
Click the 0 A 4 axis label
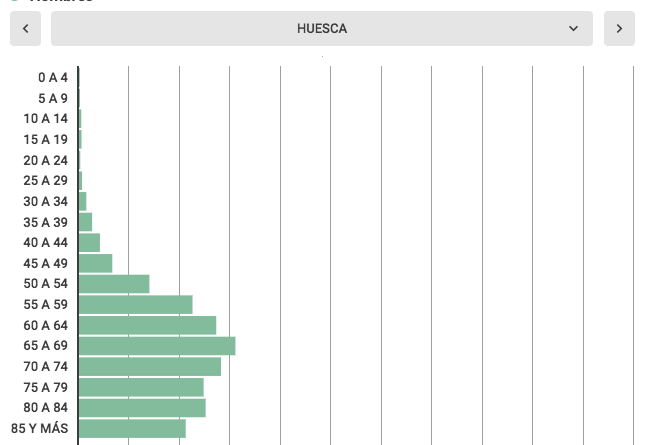(53, 77)
